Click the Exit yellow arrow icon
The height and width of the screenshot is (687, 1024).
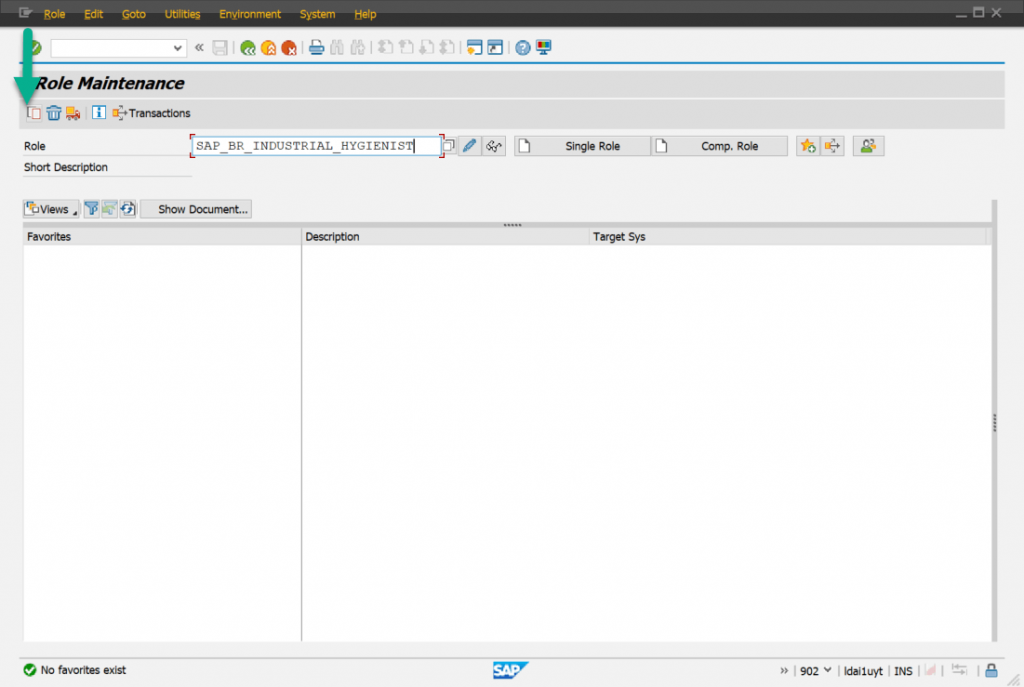(268, 48)
